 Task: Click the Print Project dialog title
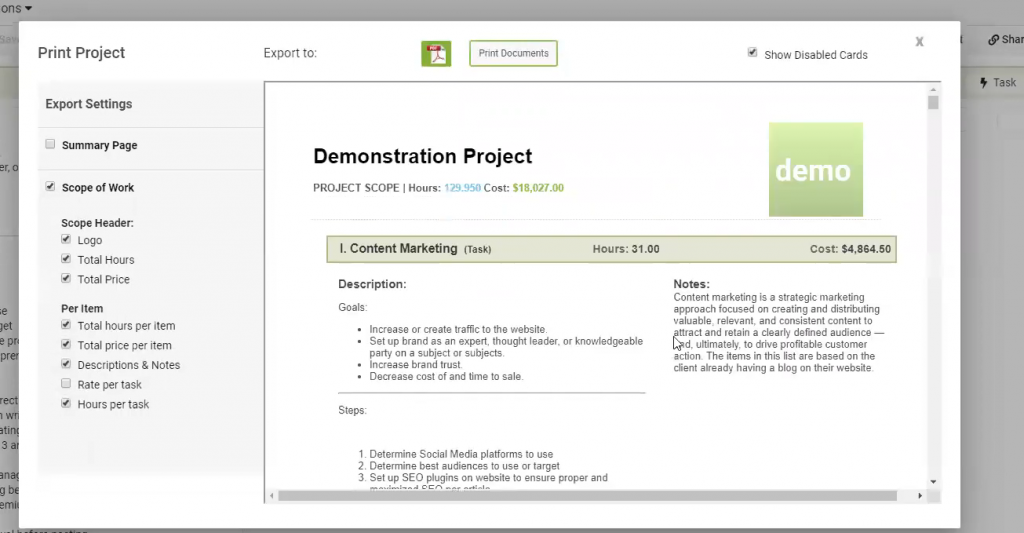coord(81,53)
